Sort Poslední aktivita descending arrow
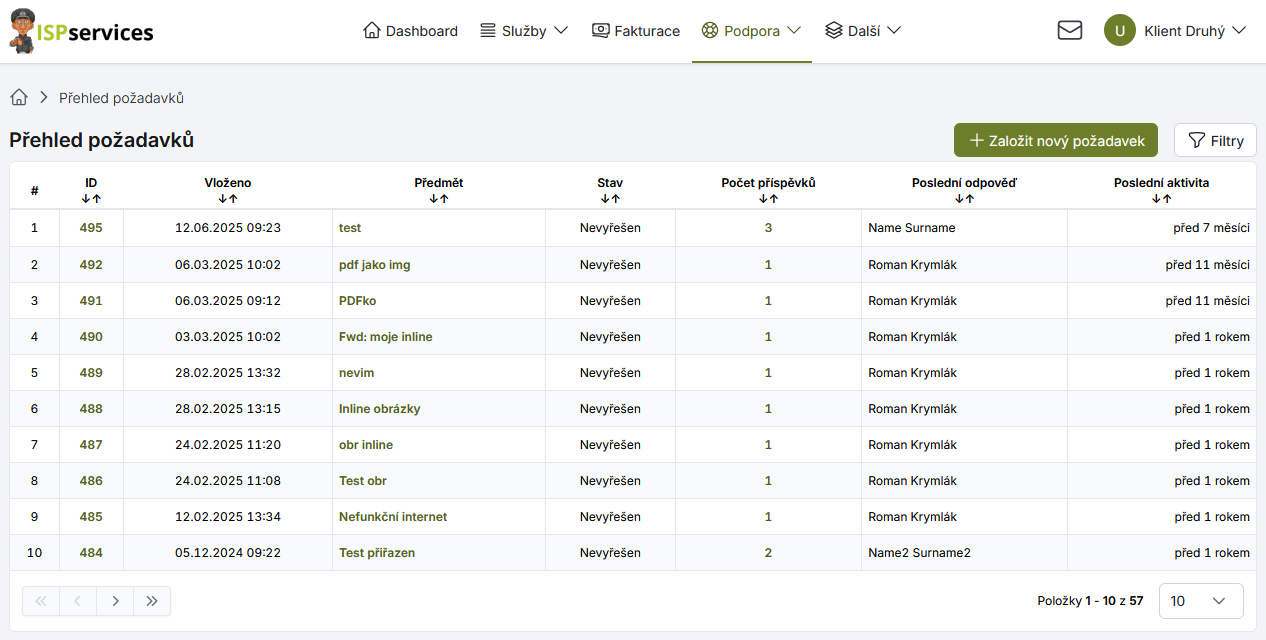 point(1156,199)
